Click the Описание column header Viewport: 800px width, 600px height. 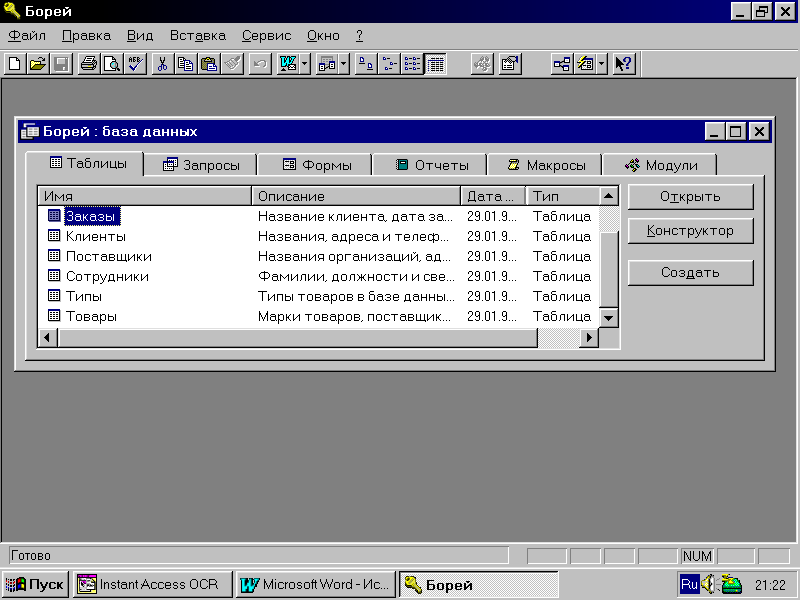[x=356, y=196]
